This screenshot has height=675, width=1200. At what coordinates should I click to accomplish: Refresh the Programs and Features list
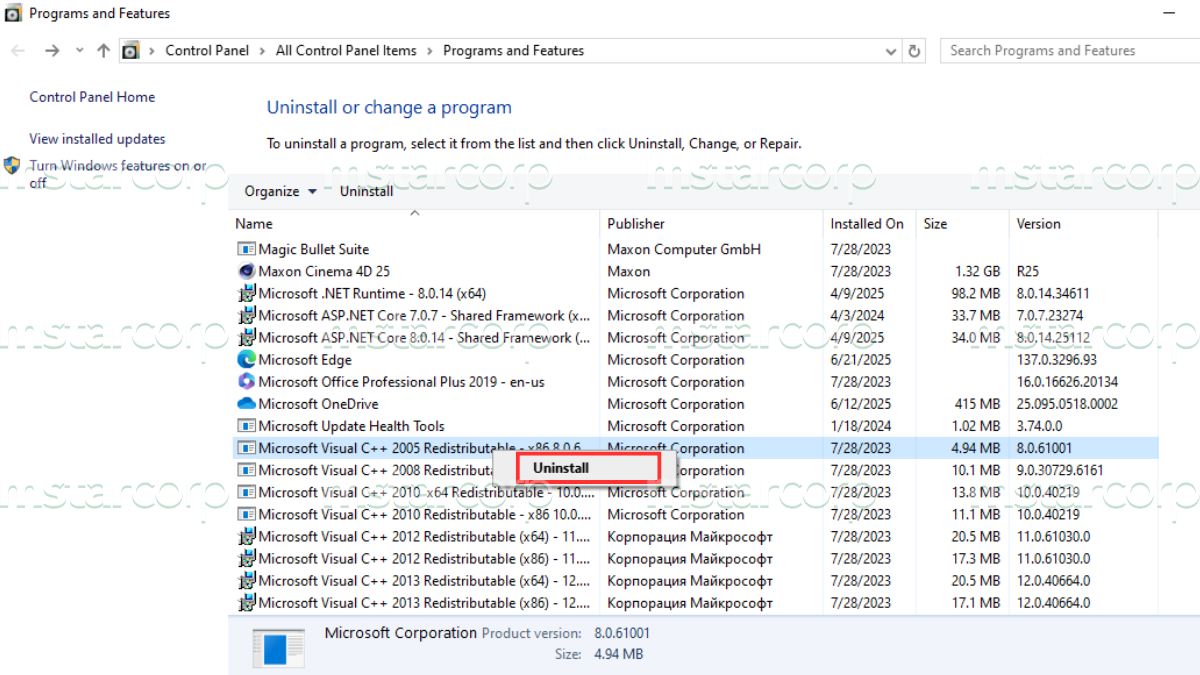tap(914, 51)
